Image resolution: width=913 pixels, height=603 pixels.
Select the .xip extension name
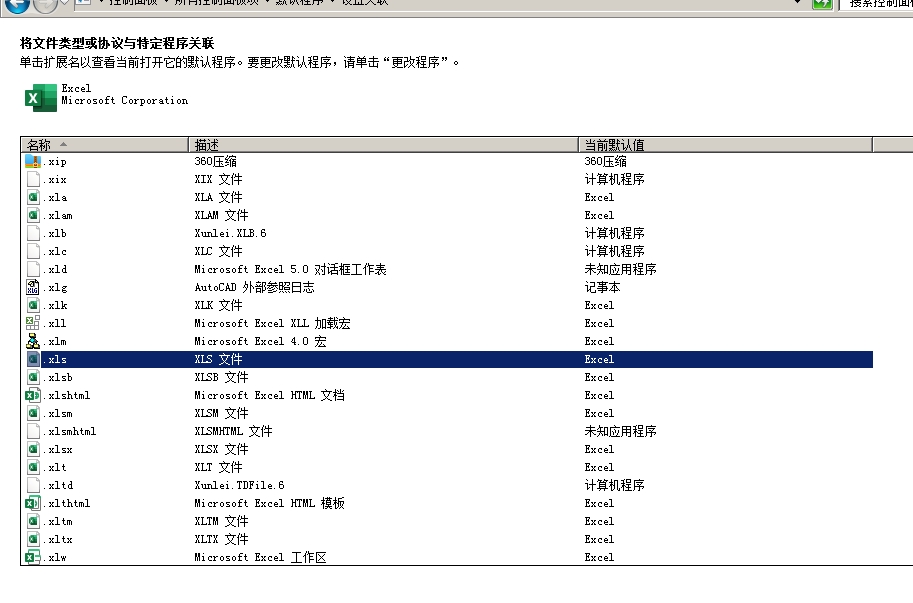(x=55, y=162)
